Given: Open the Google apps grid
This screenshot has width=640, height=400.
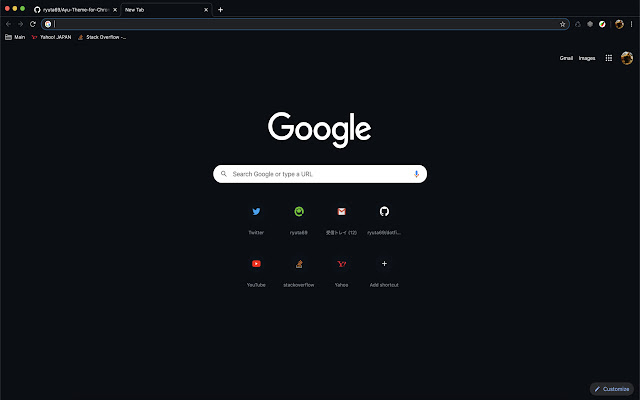Looking at the screenshot, I should point(609,58).
